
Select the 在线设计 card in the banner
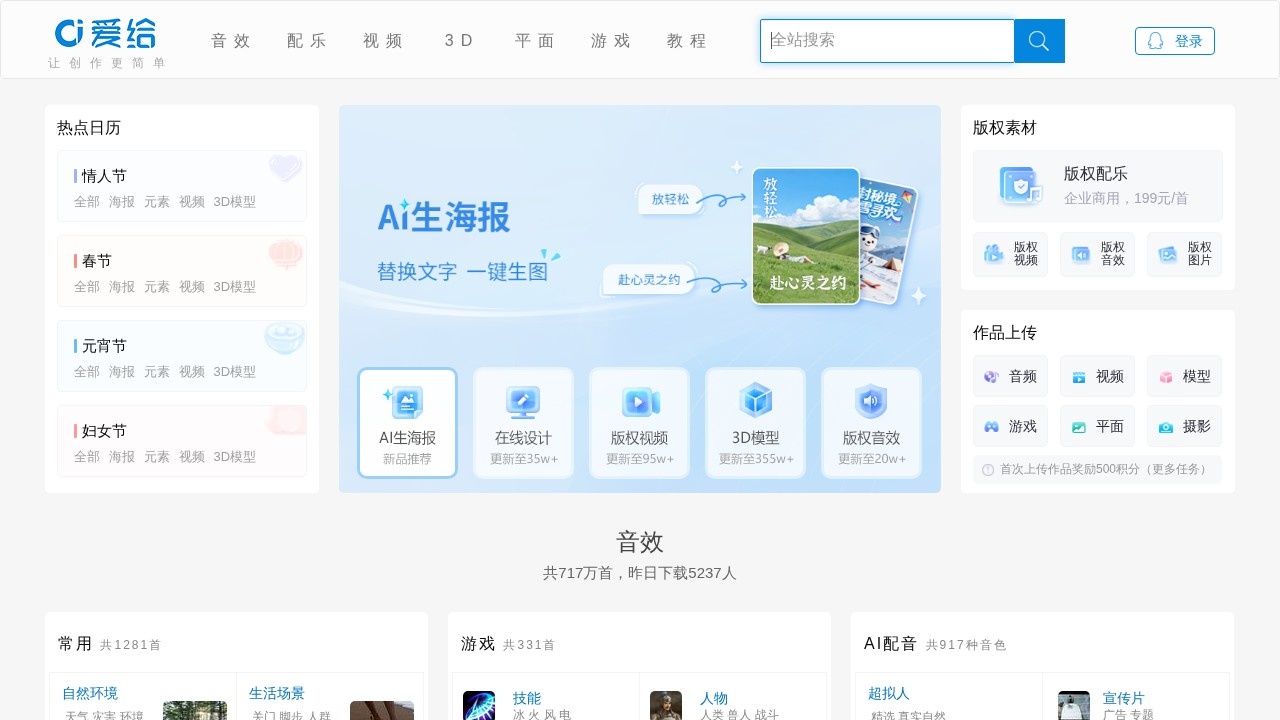(523, 420)
